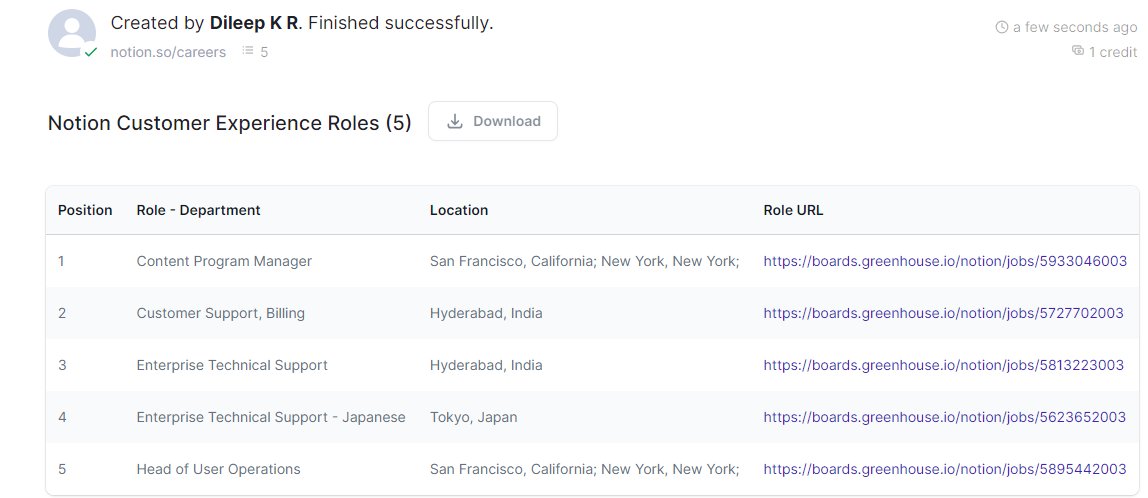Click the user avatar icon
The height and width of the screenshot is (498, 1148).
pos(72,33)
